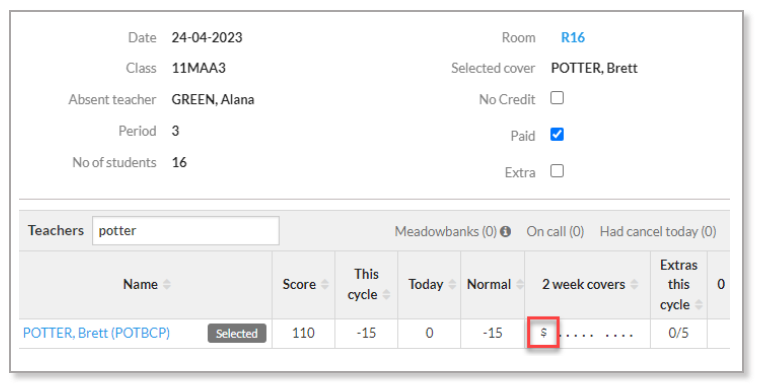The width and height of the screenshot is (760, 386).
Task: Click the dollar sign paid cover marker
Action: pyautogui.click(x=544, y=332)
